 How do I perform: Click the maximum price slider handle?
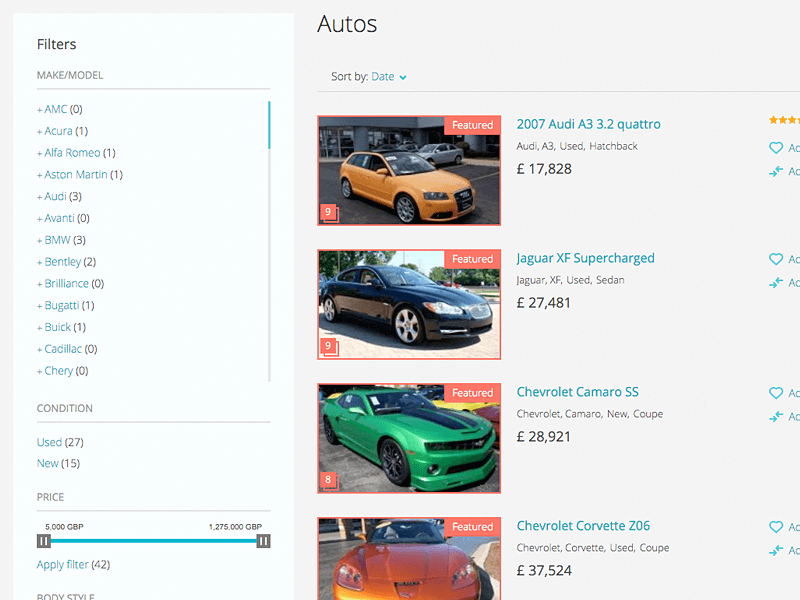tap(263, 541)
